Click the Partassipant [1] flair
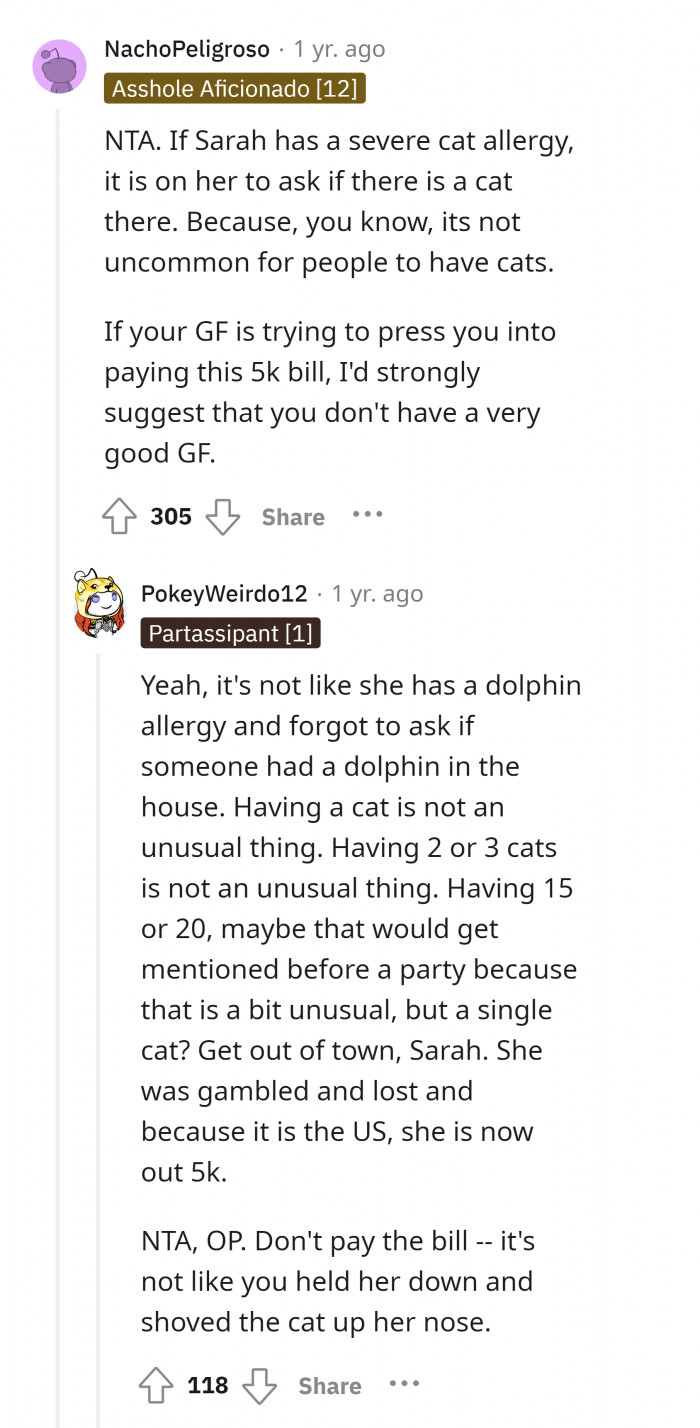The width and height of the screenshot is (700, 1428). pos(231,633)
